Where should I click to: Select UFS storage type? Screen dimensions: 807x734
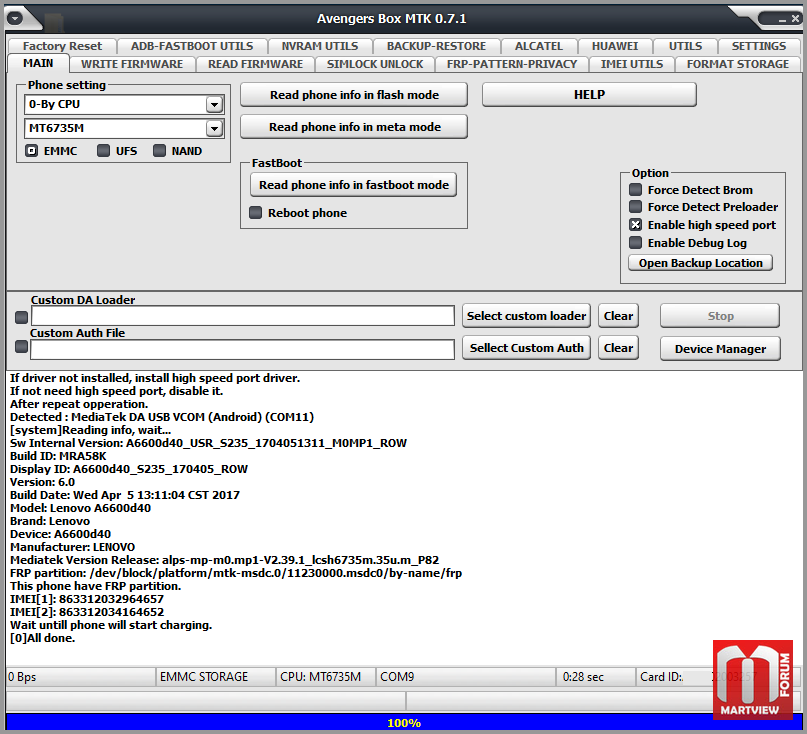point(103,151)
